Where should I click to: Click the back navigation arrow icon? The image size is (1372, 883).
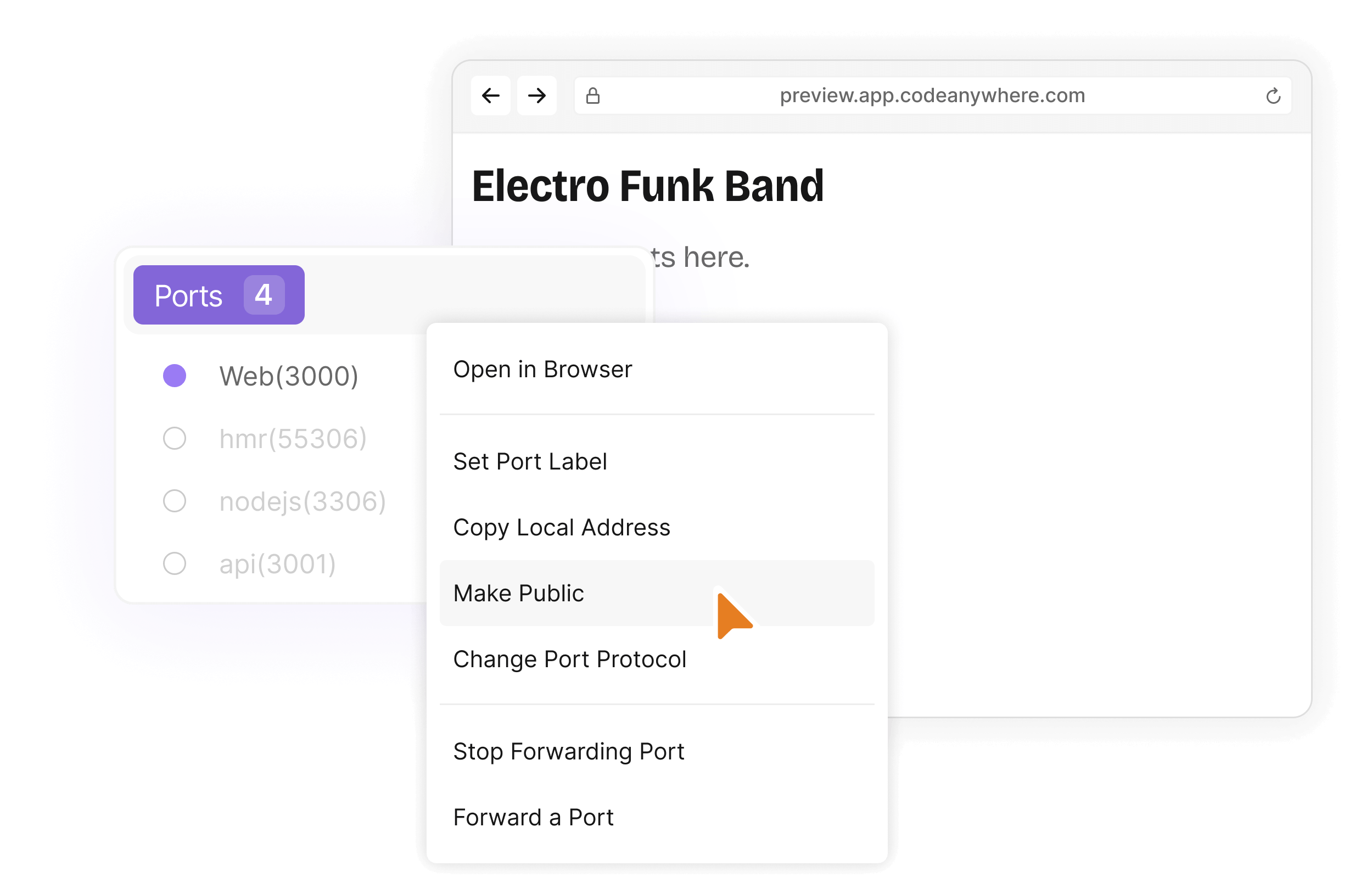tap(491, 95)
